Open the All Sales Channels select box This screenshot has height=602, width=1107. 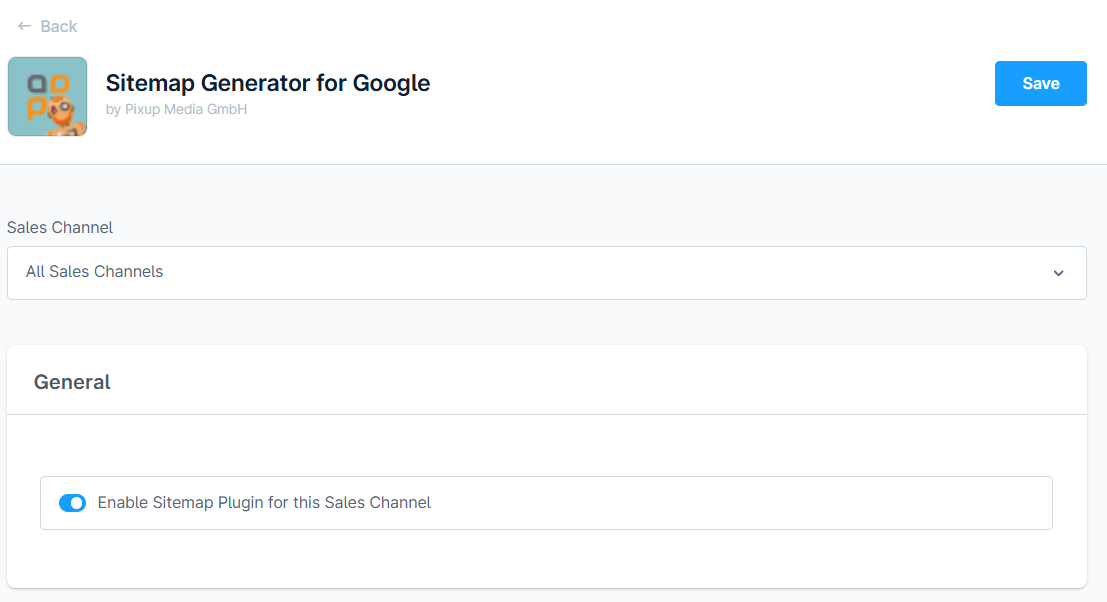click(x=546, y=272)
